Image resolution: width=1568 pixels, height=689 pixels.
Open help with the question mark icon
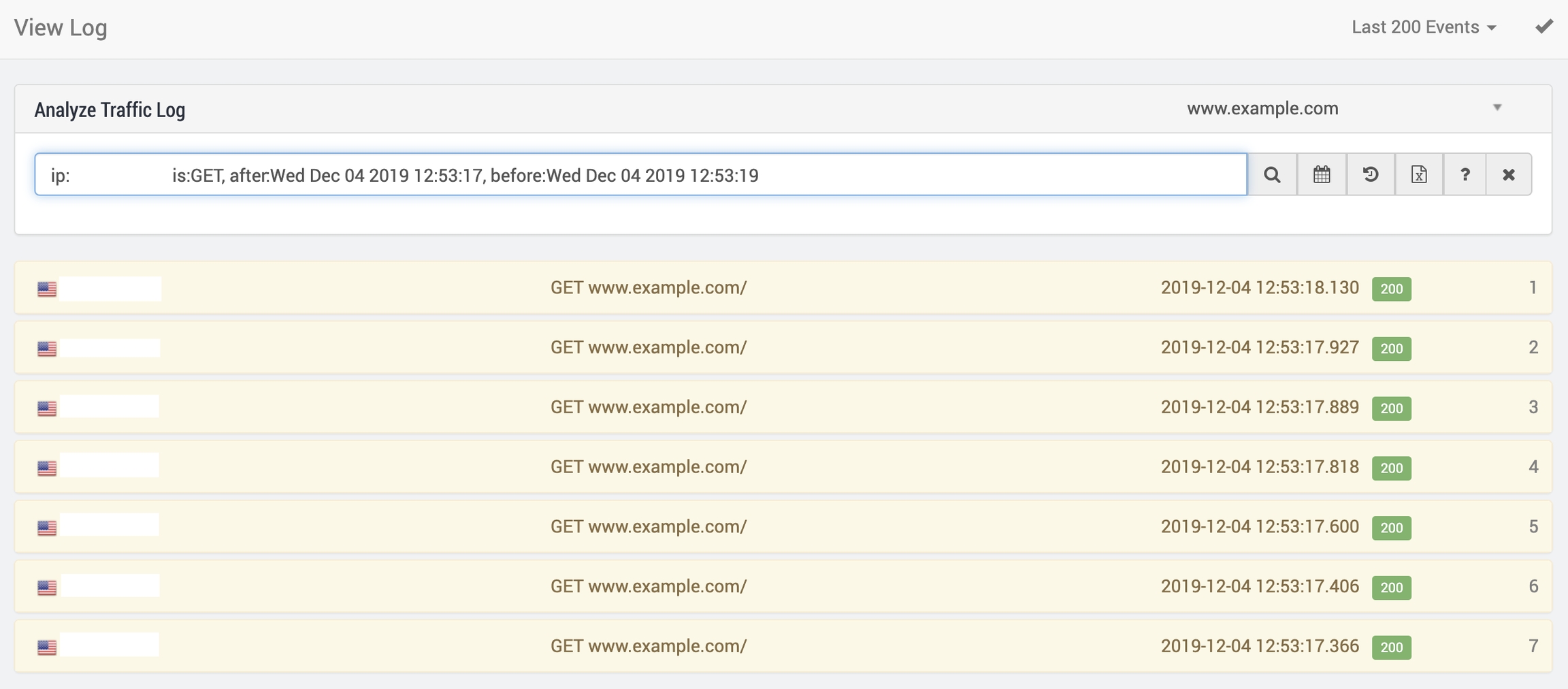coord(1465,175)
